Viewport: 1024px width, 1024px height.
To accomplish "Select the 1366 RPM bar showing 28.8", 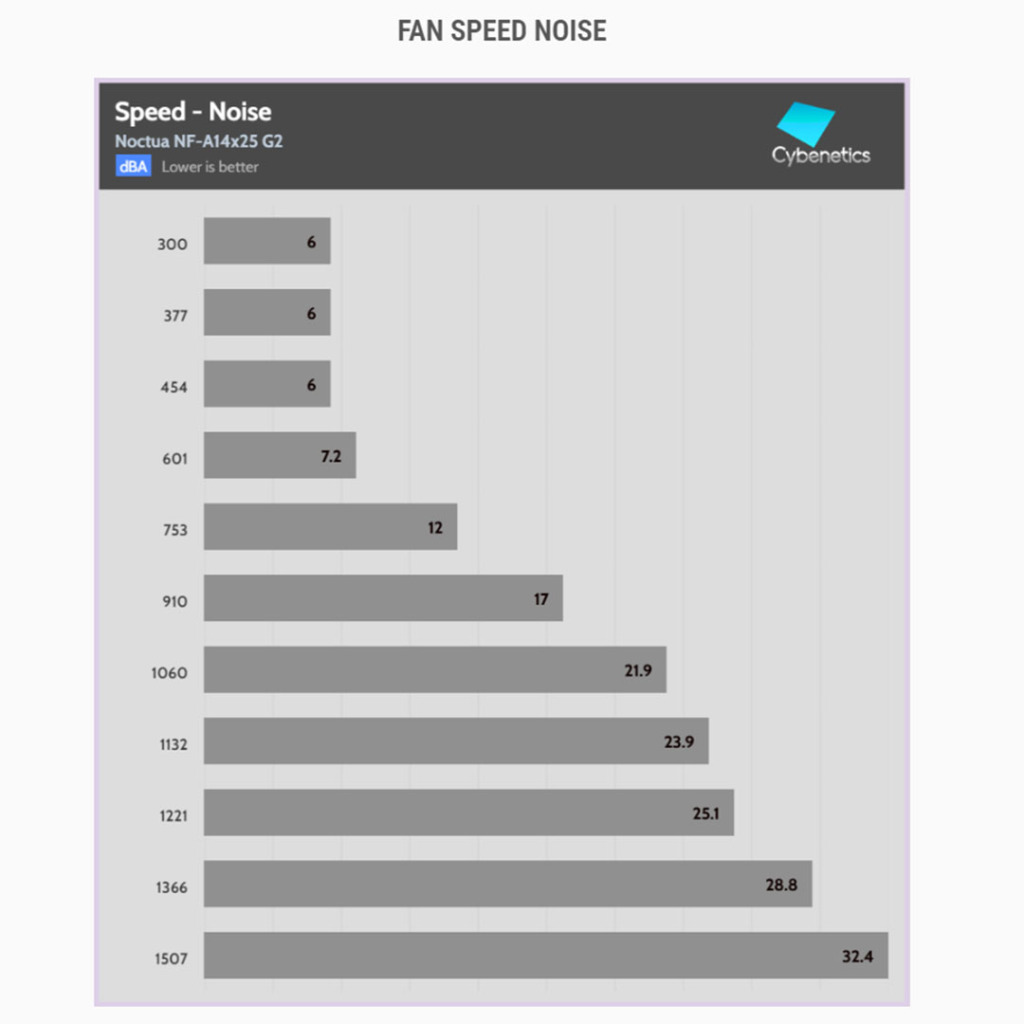I will pos(508,884).
